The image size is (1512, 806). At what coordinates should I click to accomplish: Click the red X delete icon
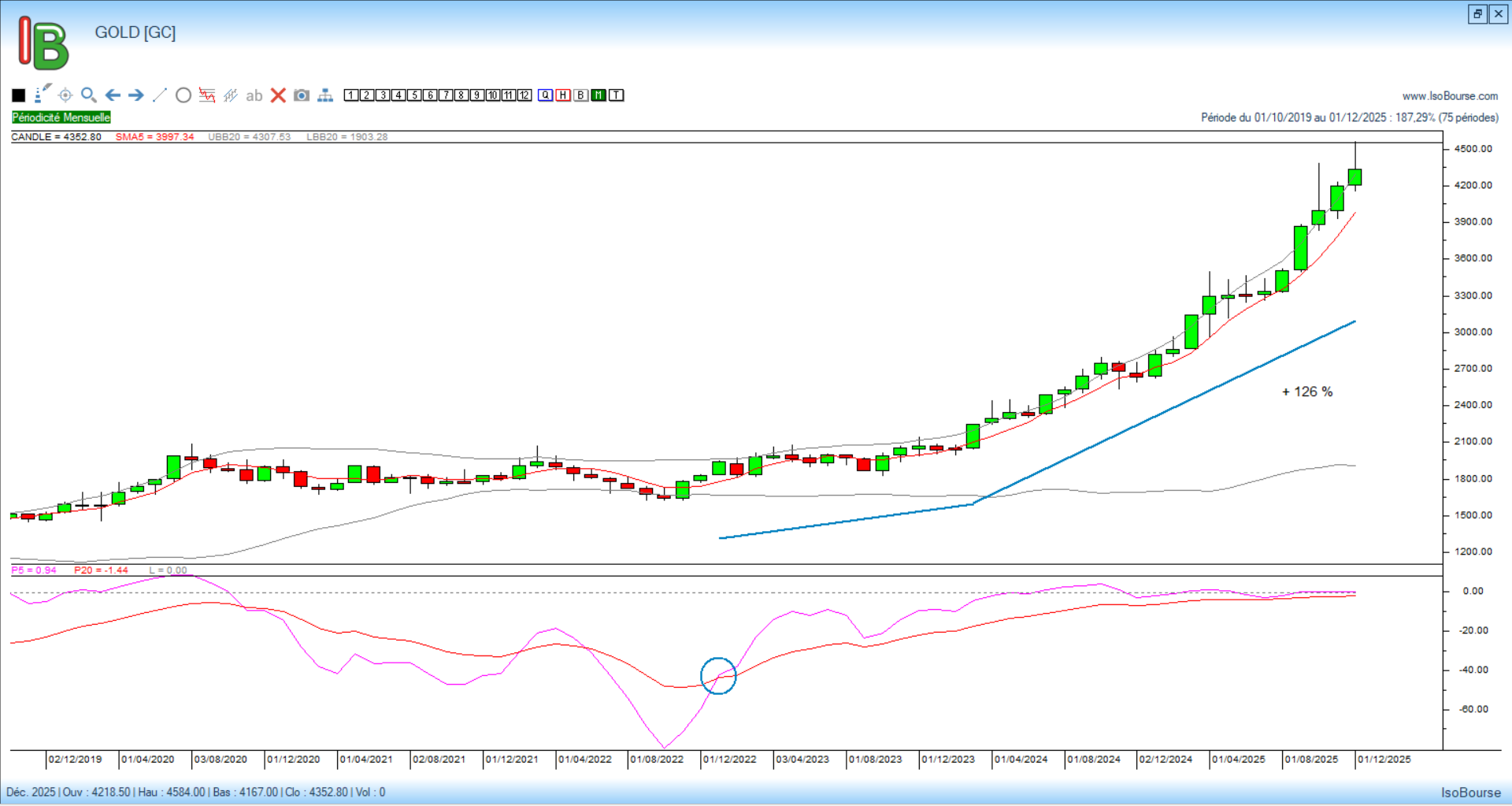point(278,95)
